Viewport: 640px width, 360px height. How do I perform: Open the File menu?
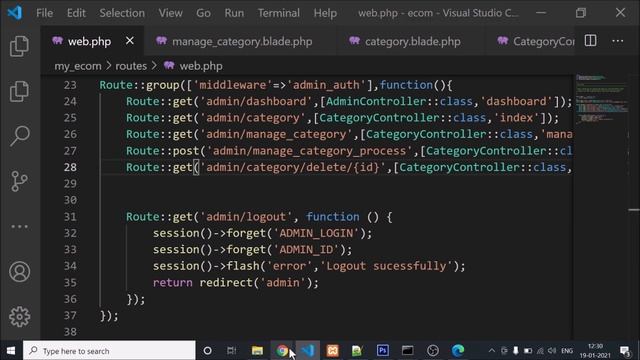click(44, 13)
